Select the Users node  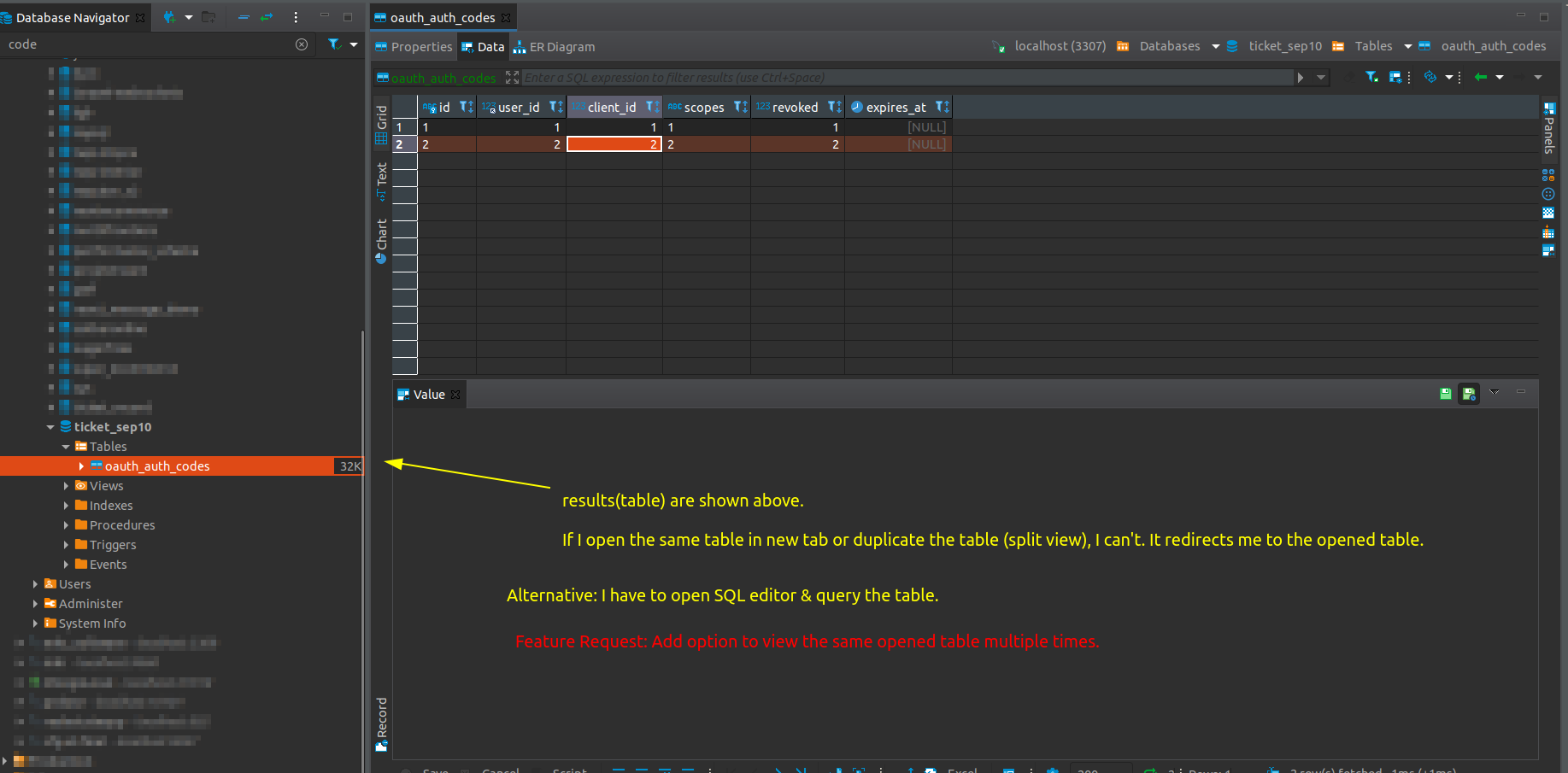click(68, 584)
